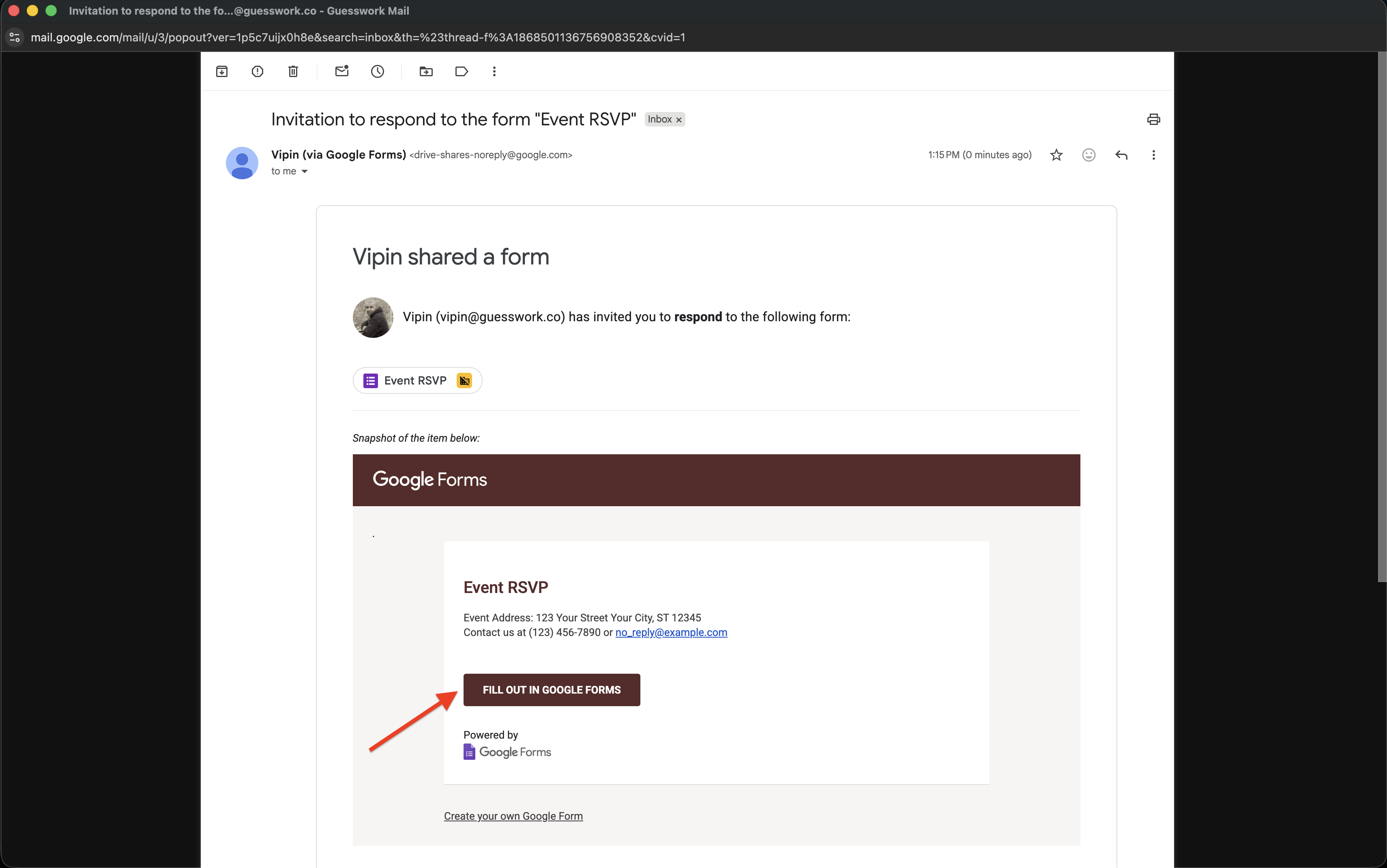Archive this email
Image resolution: width=1387 pixels, height=868 pixels.
coord(221,71)
